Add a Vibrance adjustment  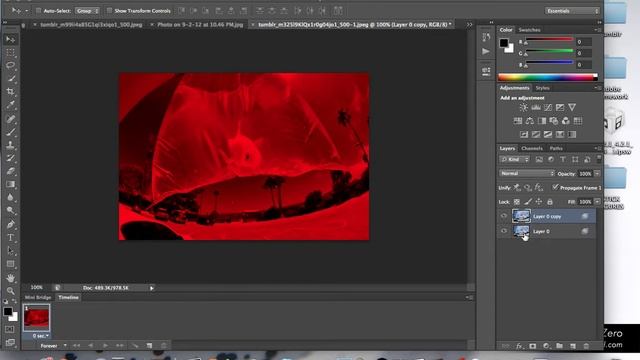[572, 107]
